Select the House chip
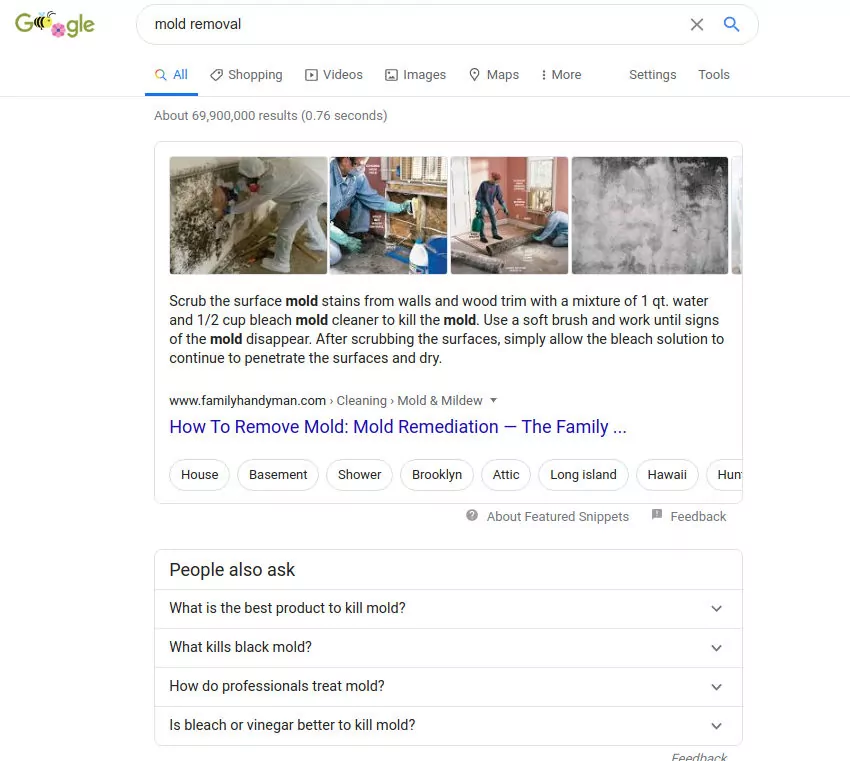This screenshot has width=850, height=761. [199, 475]
